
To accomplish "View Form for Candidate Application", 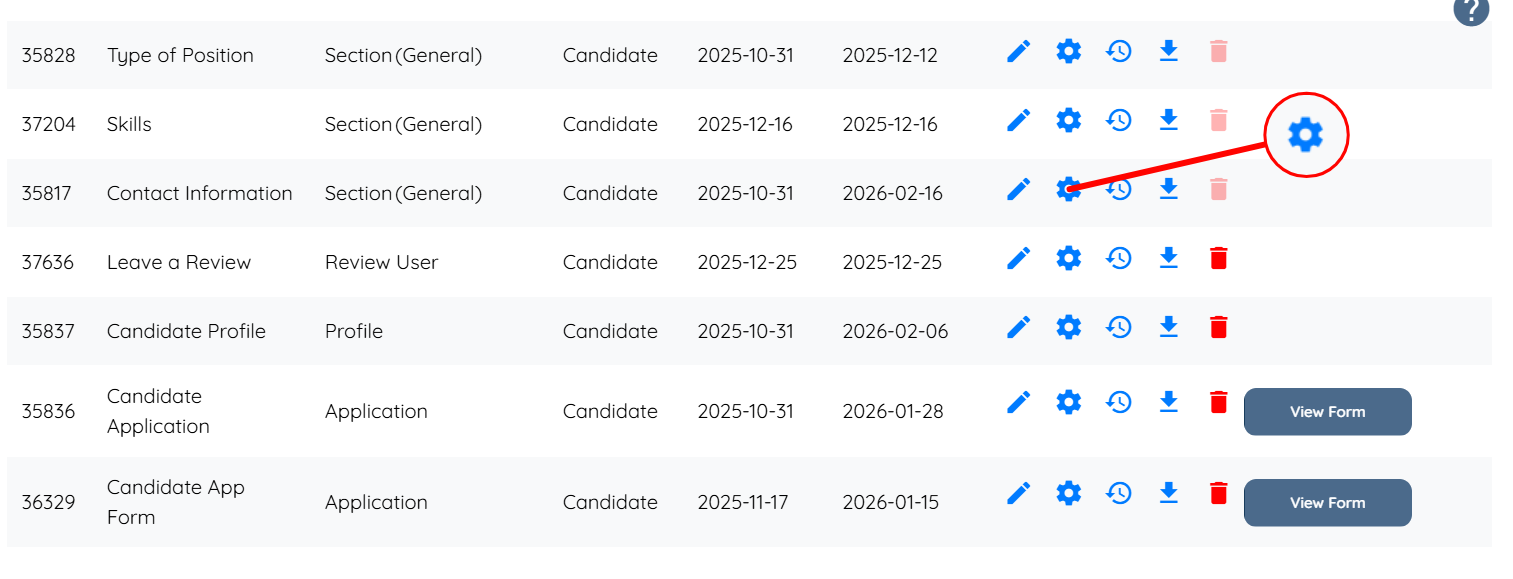I will (x=1327, y=412).
